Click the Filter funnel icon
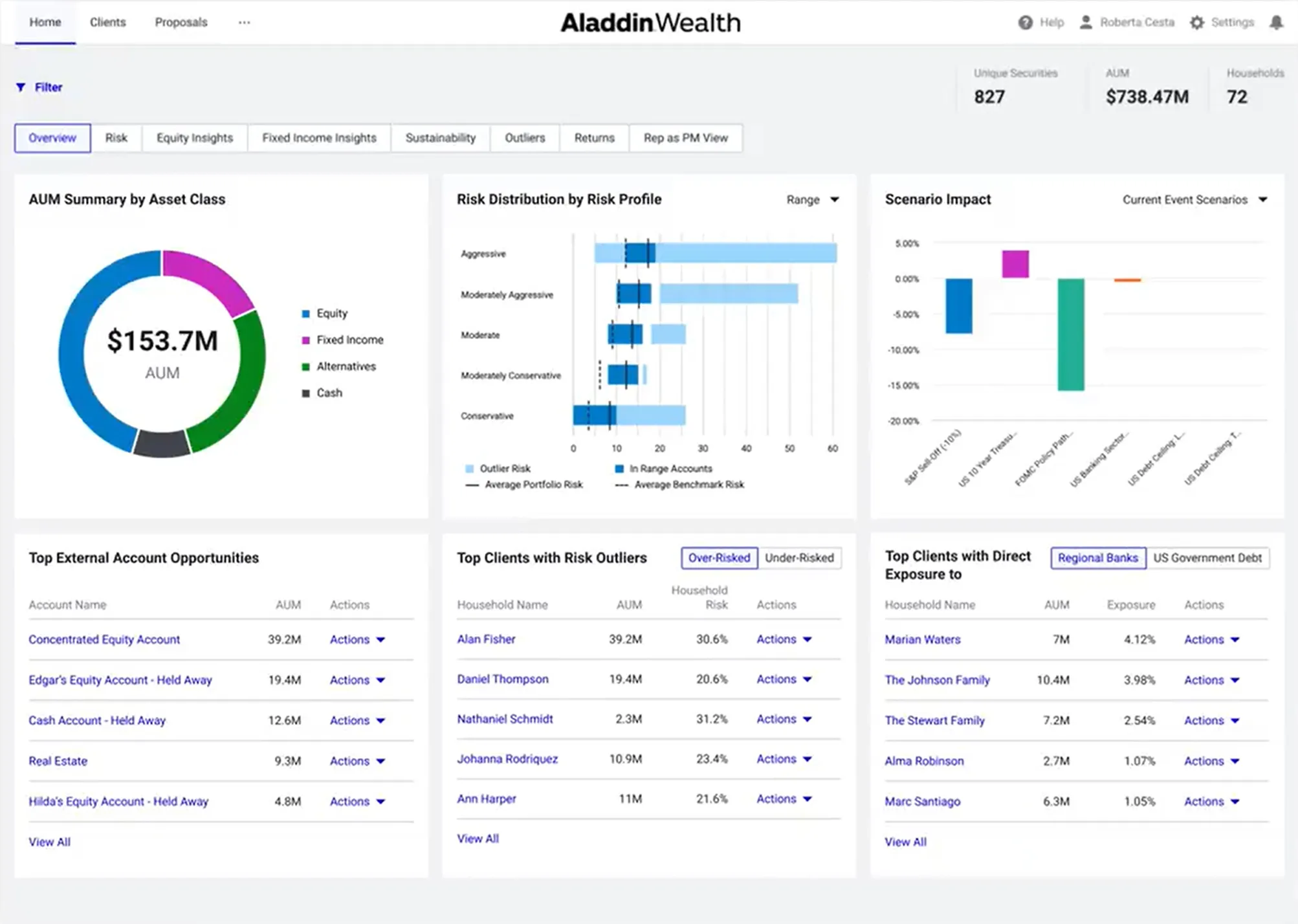The width and height of the screenshot is (1298, 924). [21, 87]
